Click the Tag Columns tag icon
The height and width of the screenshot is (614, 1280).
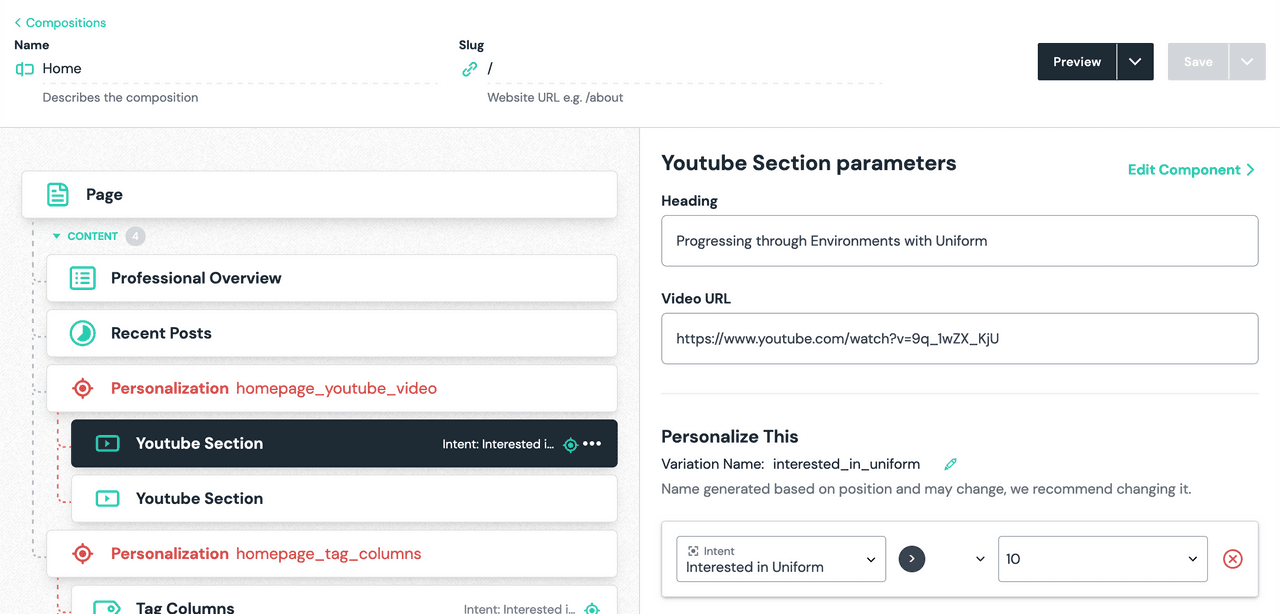[x=107, y=607]
